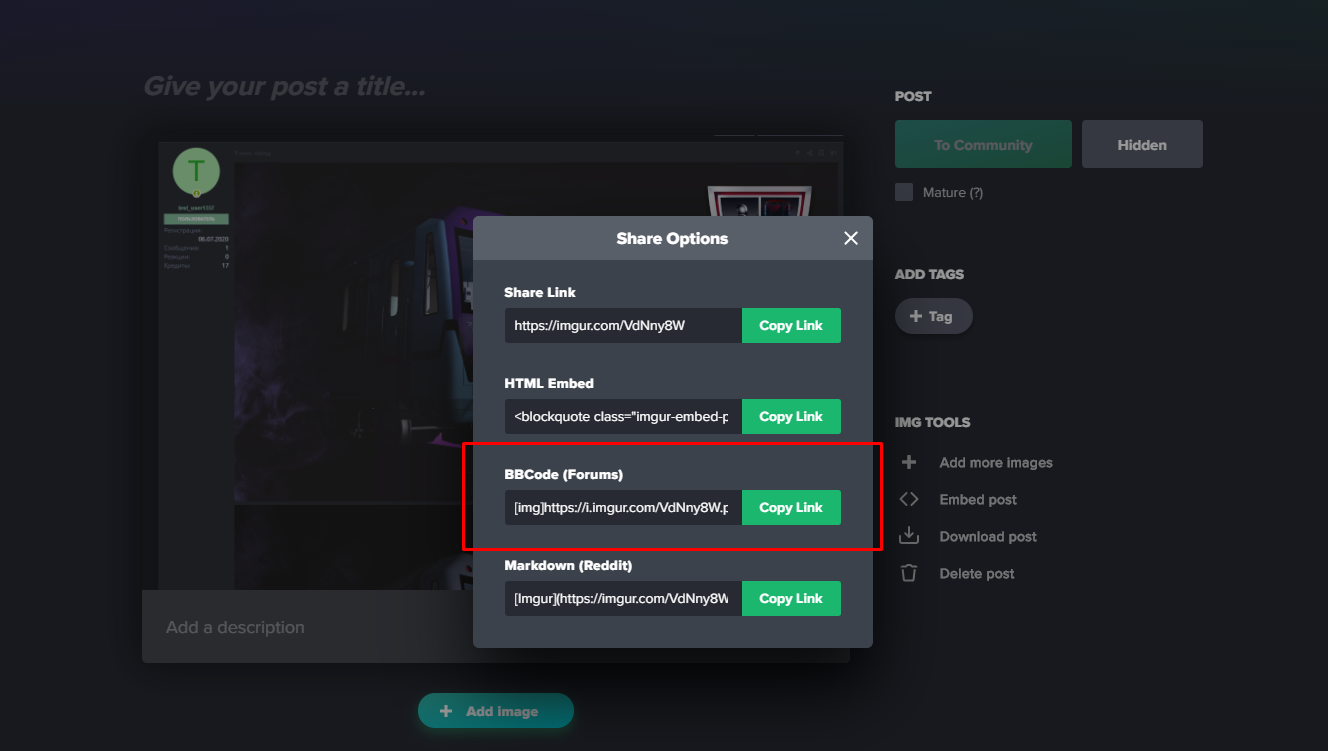
Task: Close the Share Options dialog
Action: pyautogui.click(x=851, y=238)
